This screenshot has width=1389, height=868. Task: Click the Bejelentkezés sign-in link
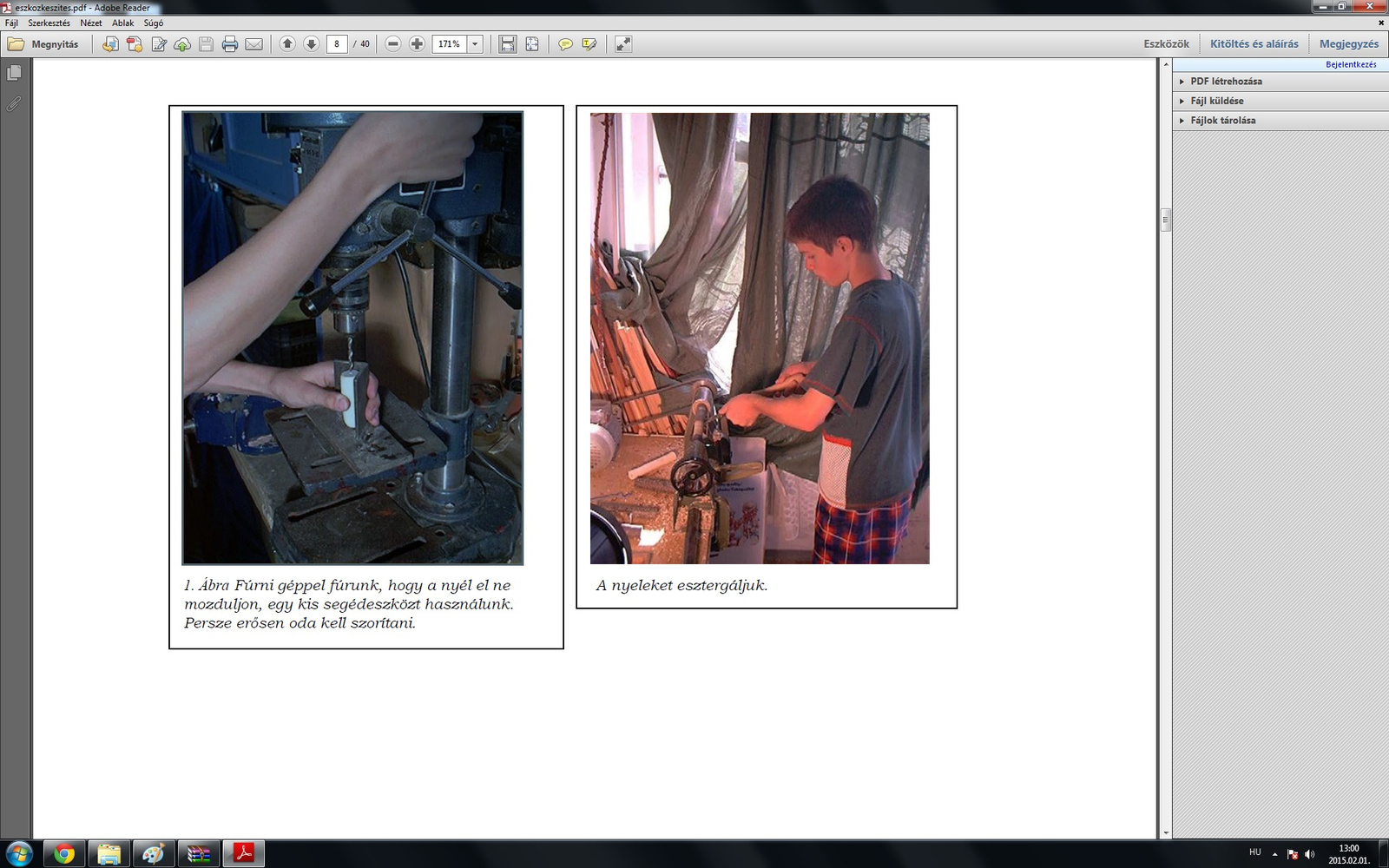point(1351,64)
